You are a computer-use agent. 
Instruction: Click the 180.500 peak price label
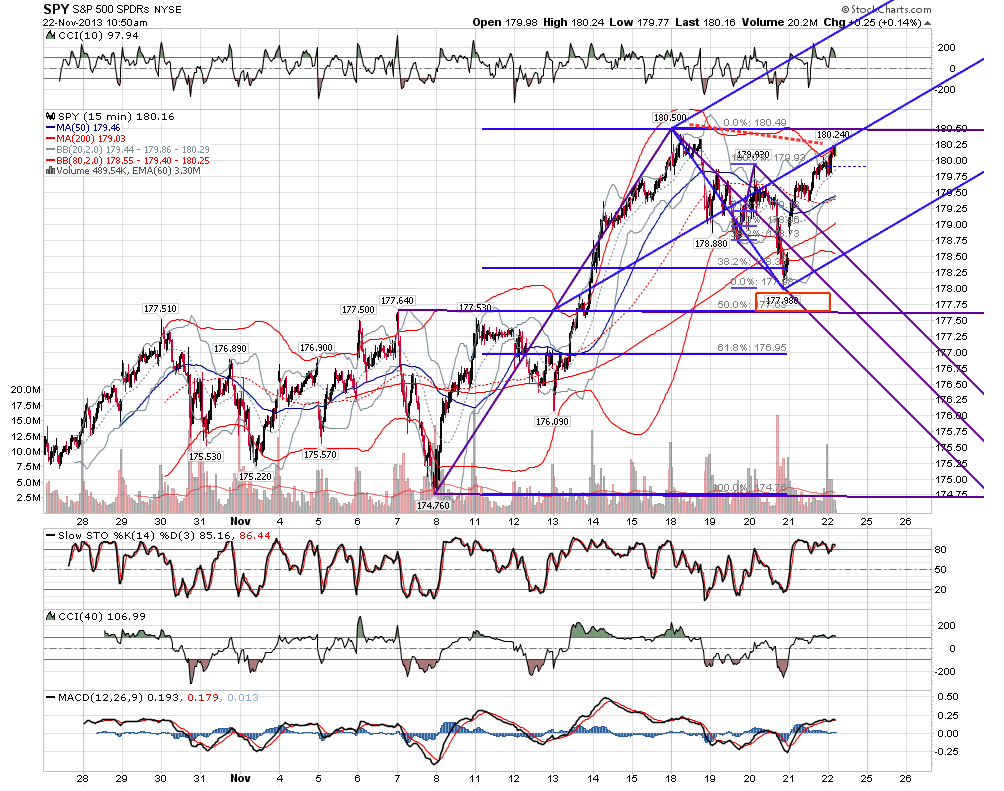point(669,118)
